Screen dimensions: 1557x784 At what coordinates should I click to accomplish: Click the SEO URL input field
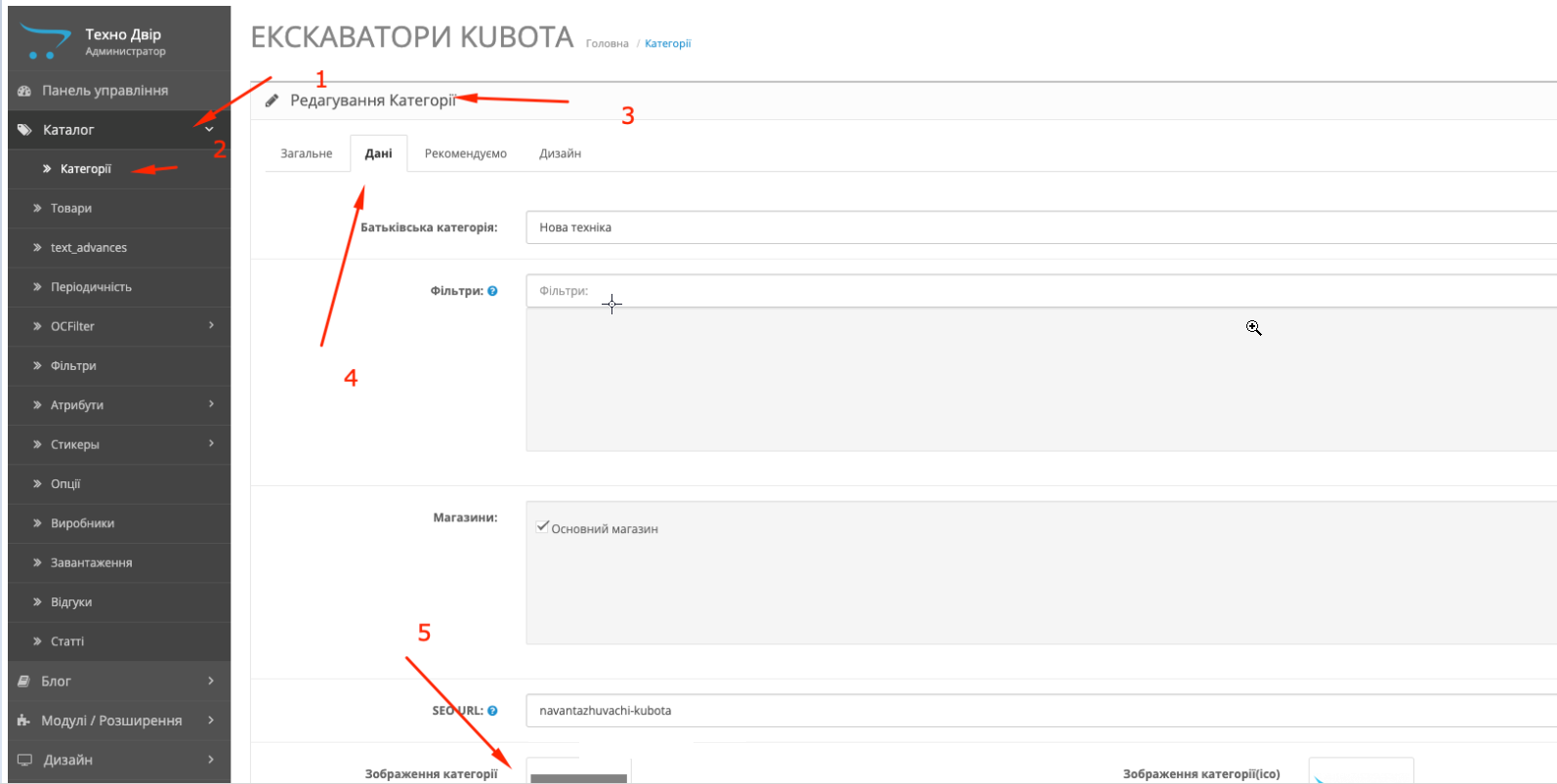(1041, 711)
